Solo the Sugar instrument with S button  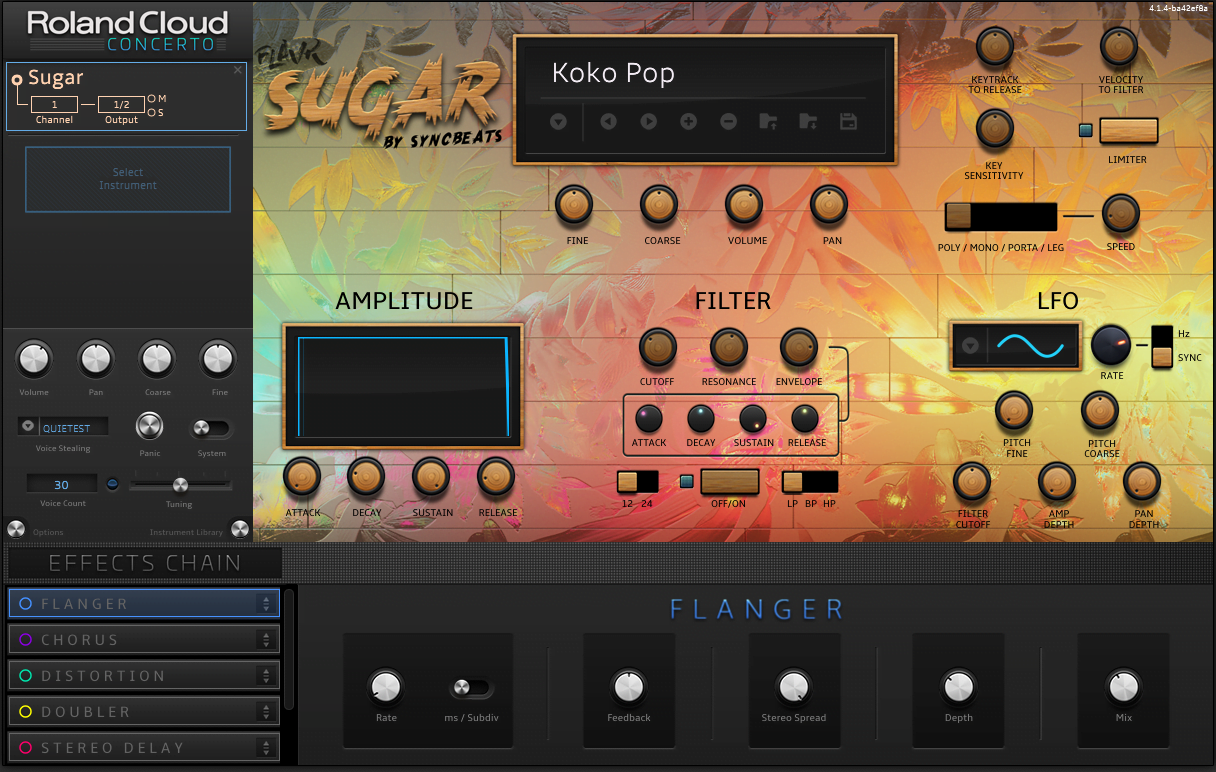point(152,112)
